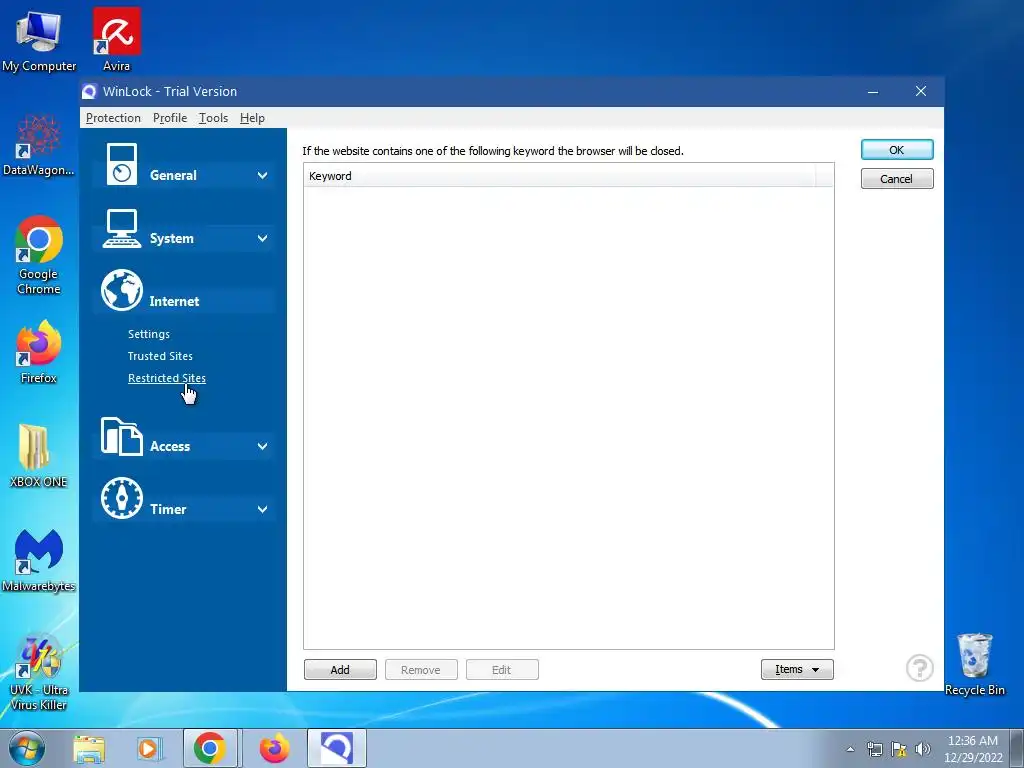Screen dimensions: 1024x768
Task: Select the Avira desktop shortcut
Action: (116, 39)
